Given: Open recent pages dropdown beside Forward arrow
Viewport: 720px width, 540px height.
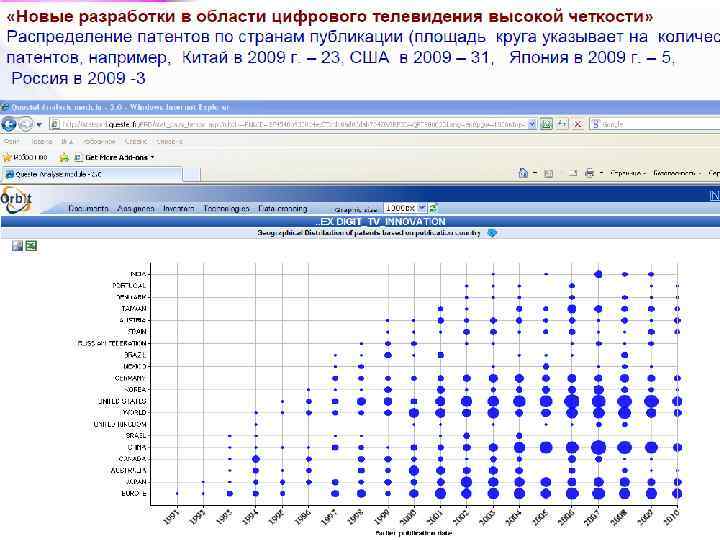Looking at the screenshot, I should [39, 124].
